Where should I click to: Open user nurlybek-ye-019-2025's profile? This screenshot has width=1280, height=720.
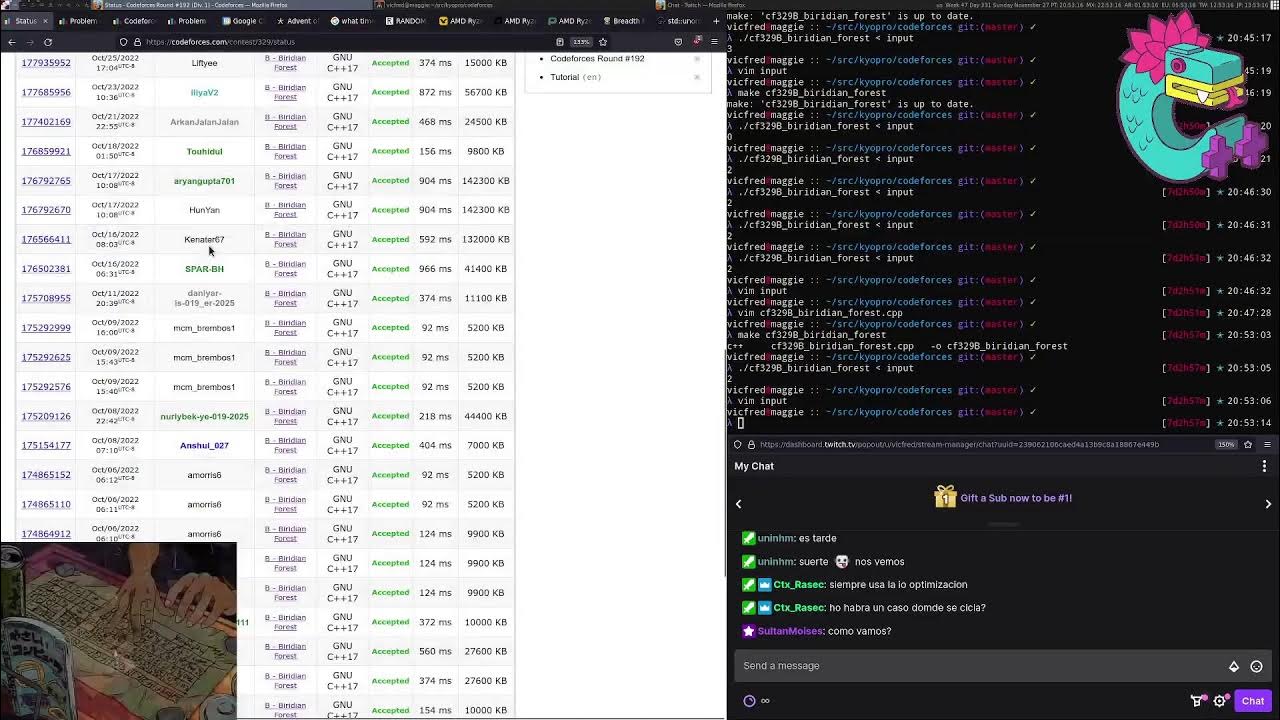pos(204,416)
